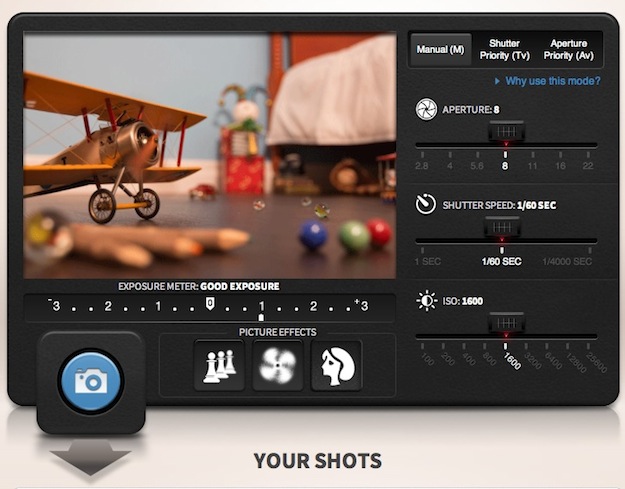The height and width of the screenshot is (489, 625).
Task: Click the shutter speed timer icon
Action: pyautogui.click(x=425, y=204)
